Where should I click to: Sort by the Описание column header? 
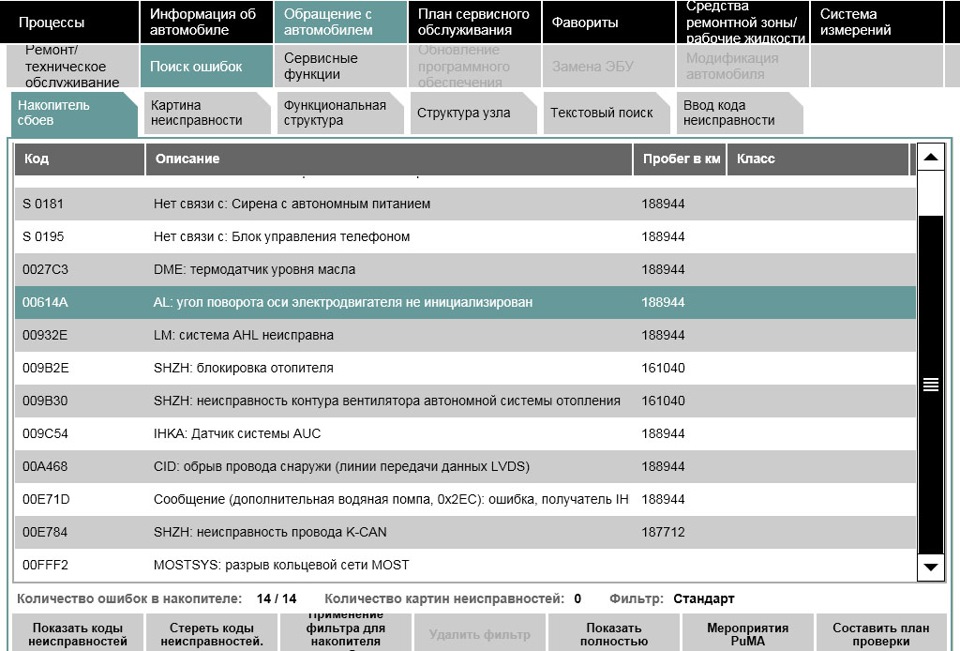pos(389,159)
